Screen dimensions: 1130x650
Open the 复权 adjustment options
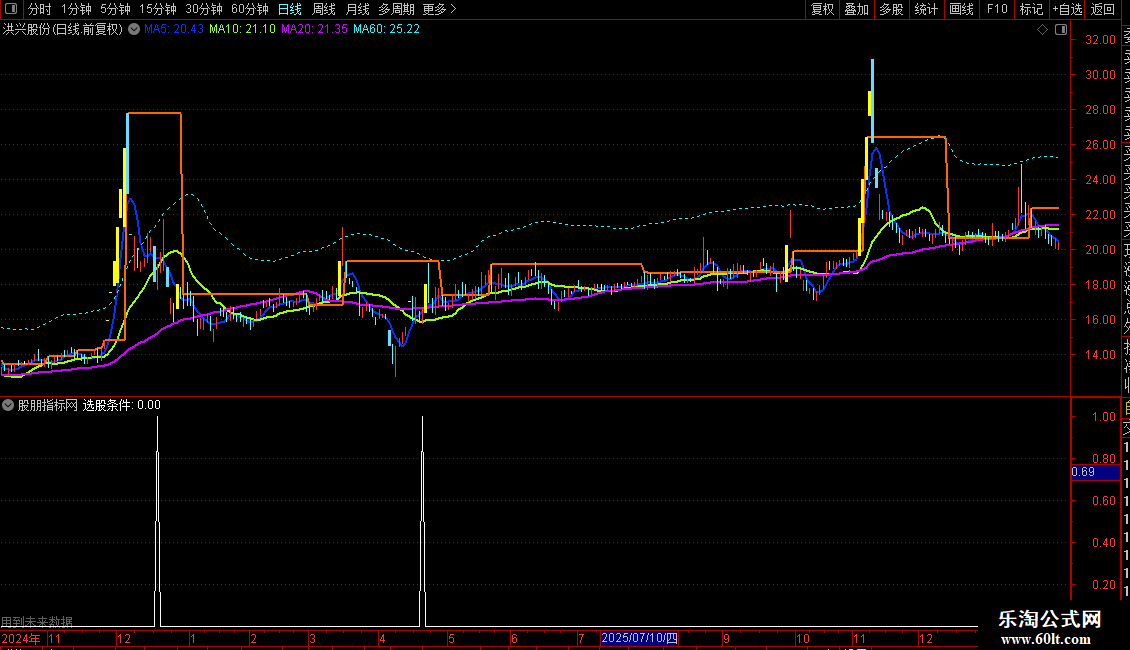[x=822, y=9]
